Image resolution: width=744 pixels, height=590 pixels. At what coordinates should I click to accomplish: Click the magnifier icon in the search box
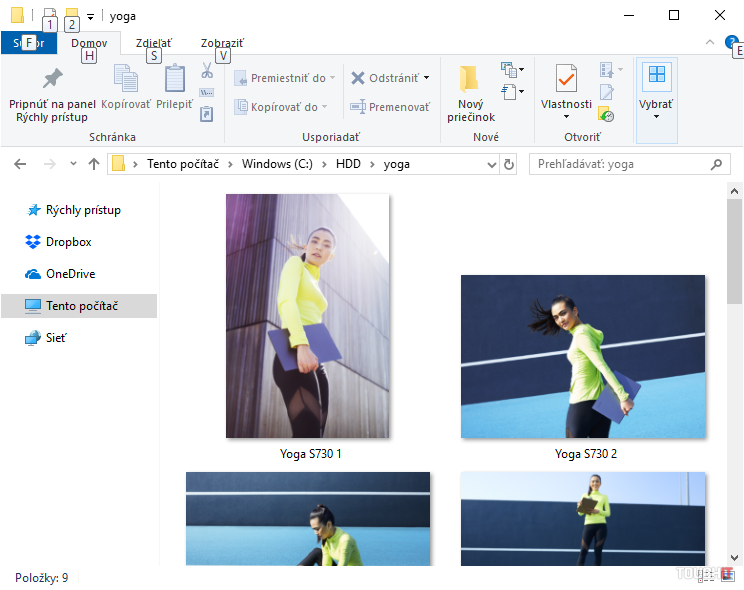click(x=716, y=164)
